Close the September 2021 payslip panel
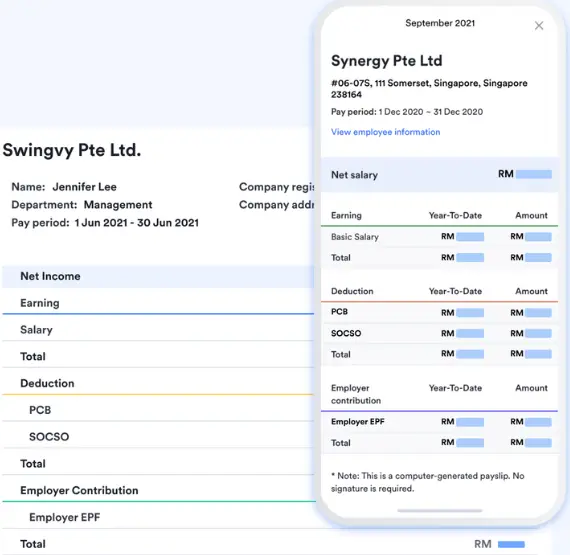570x555 pixels. (x=539, y=25)
